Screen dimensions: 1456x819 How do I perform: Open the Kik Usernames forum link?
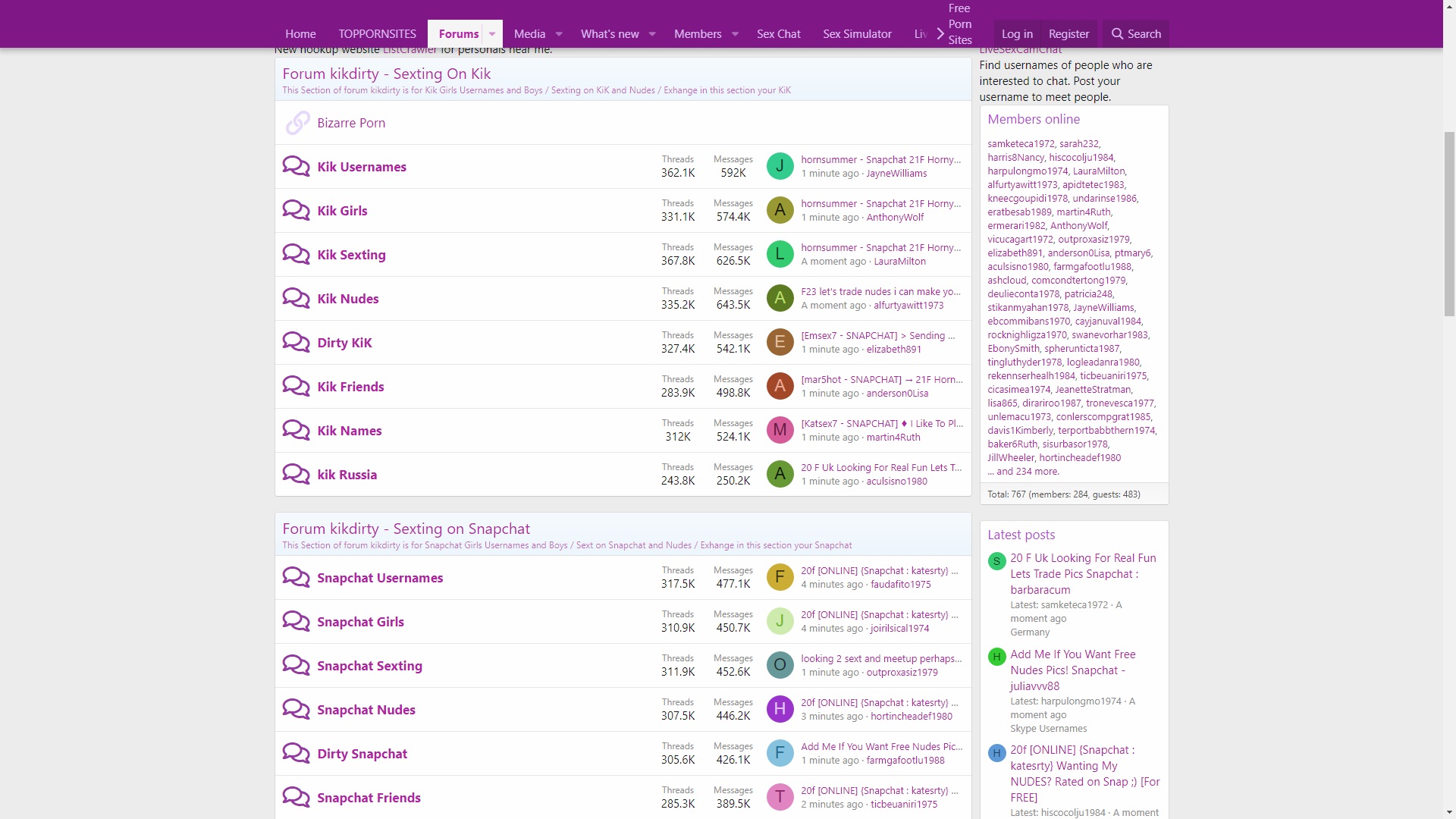click(x=362, y=167)
